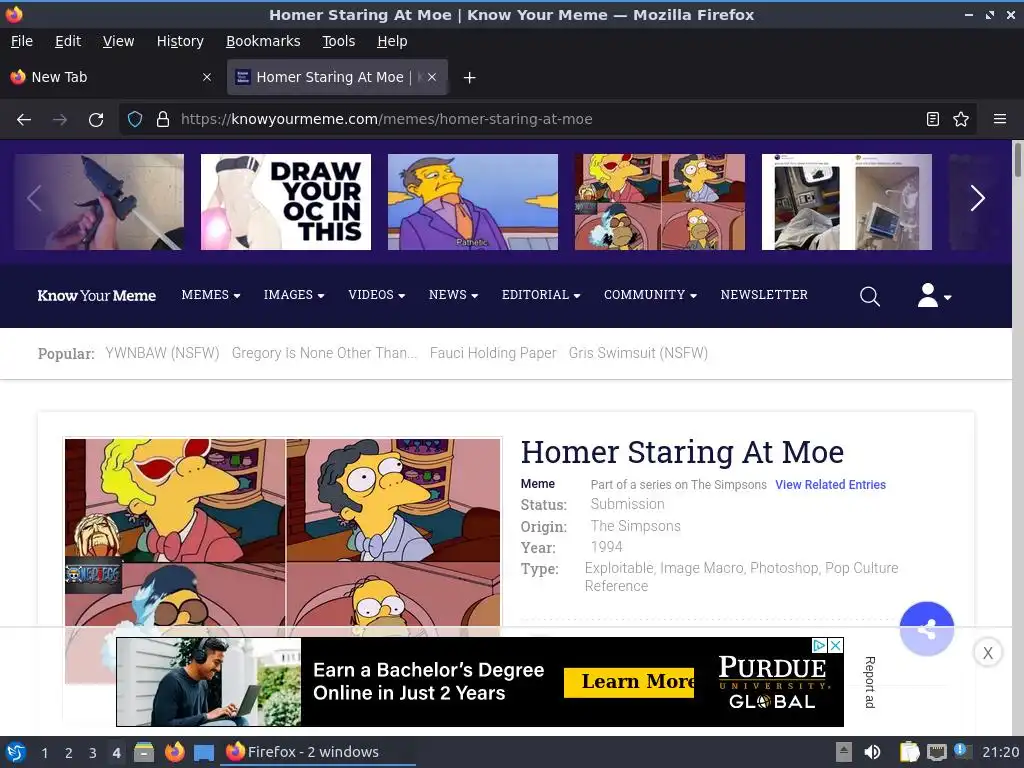The image size is (1024, 768).
Task: Dismiss the bottom ad with X button
Action: click(987, 652)
